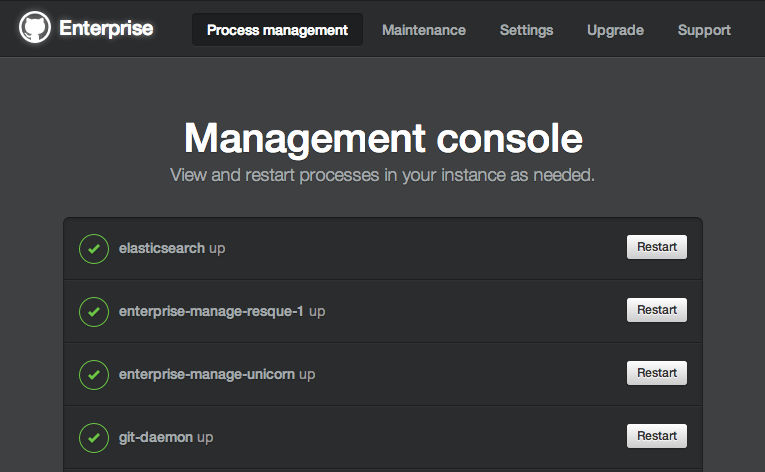This screenshot has height=472, width=765.
Task: Click the Enterprise brand text
Action: point(106,28)
